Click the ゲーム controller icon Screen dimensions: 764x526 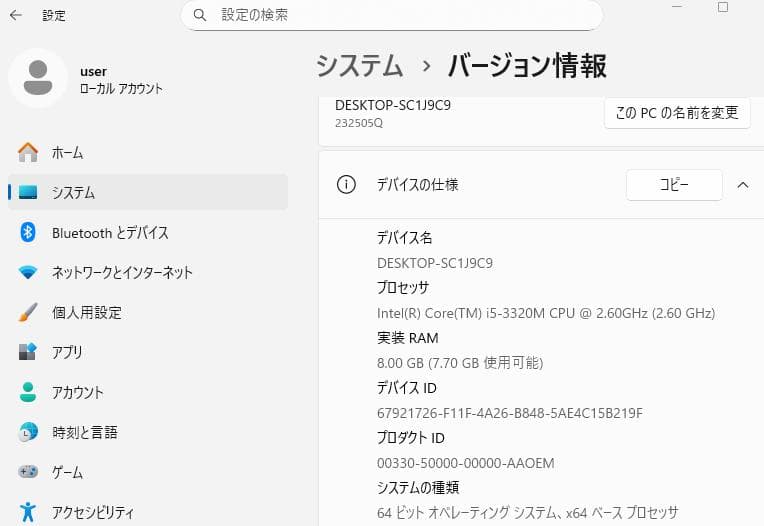click(28, 471)
